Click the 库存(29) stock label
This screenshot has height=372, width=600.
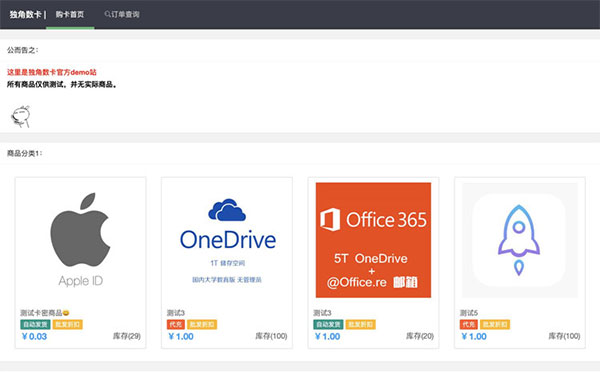pos(127,336)
